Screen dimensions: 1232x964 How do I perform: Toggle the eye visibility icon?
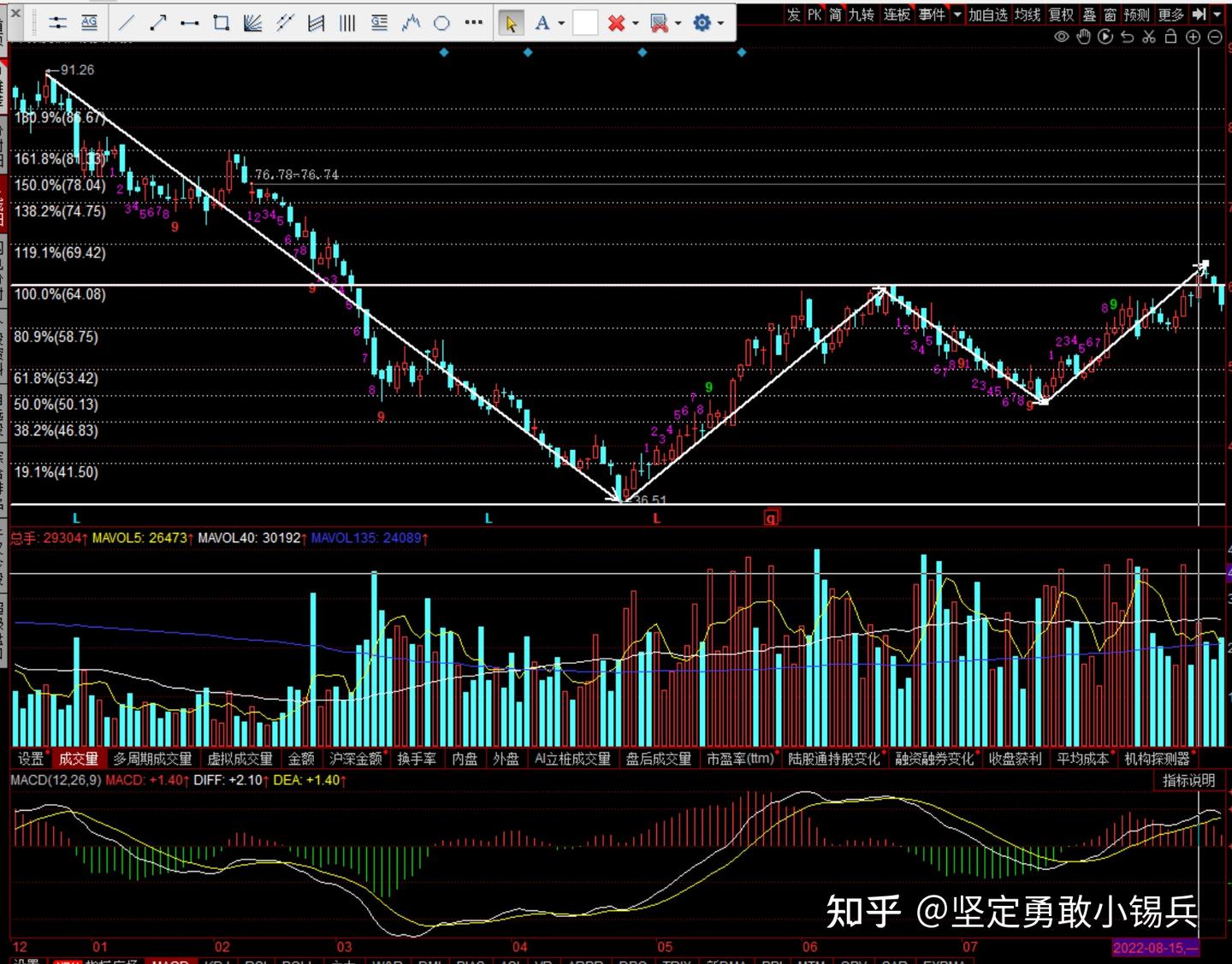1063,37
